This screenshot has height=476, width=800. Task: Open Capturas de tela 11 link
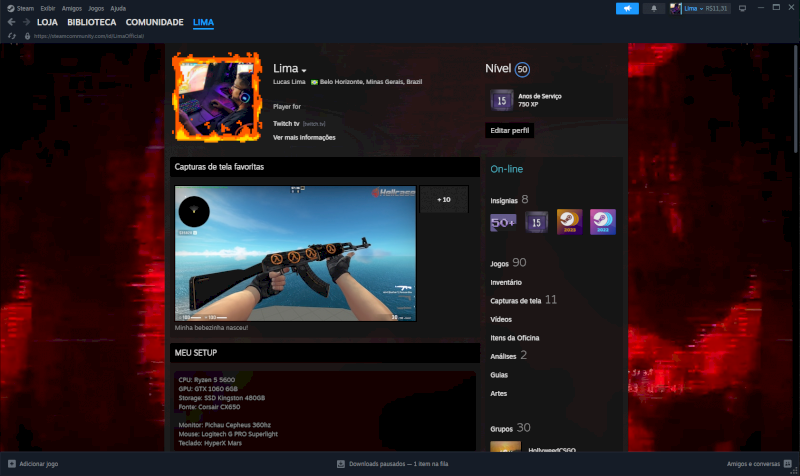pos(523,300)
